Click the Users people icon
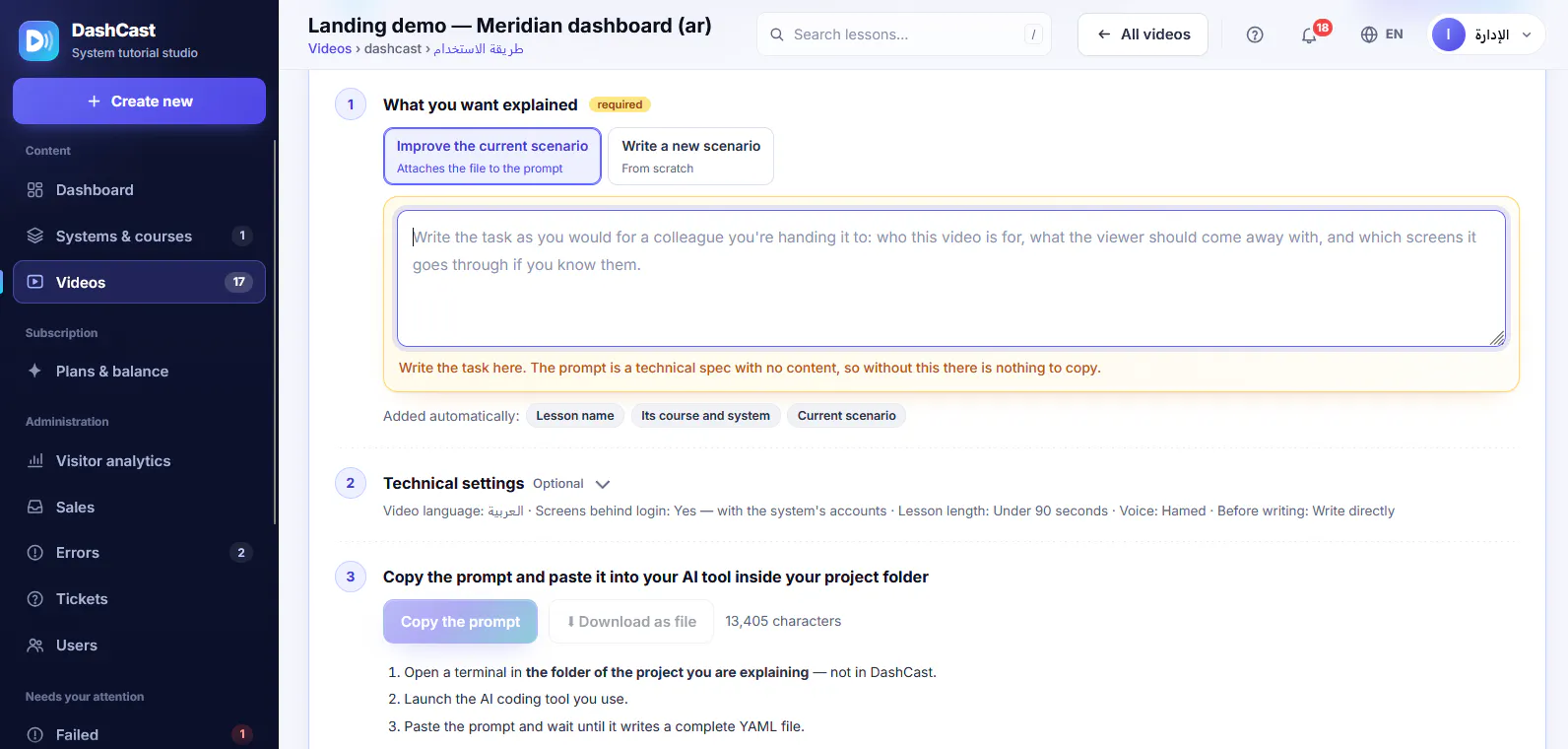The image size is (1568, 749). pos(35,646)
